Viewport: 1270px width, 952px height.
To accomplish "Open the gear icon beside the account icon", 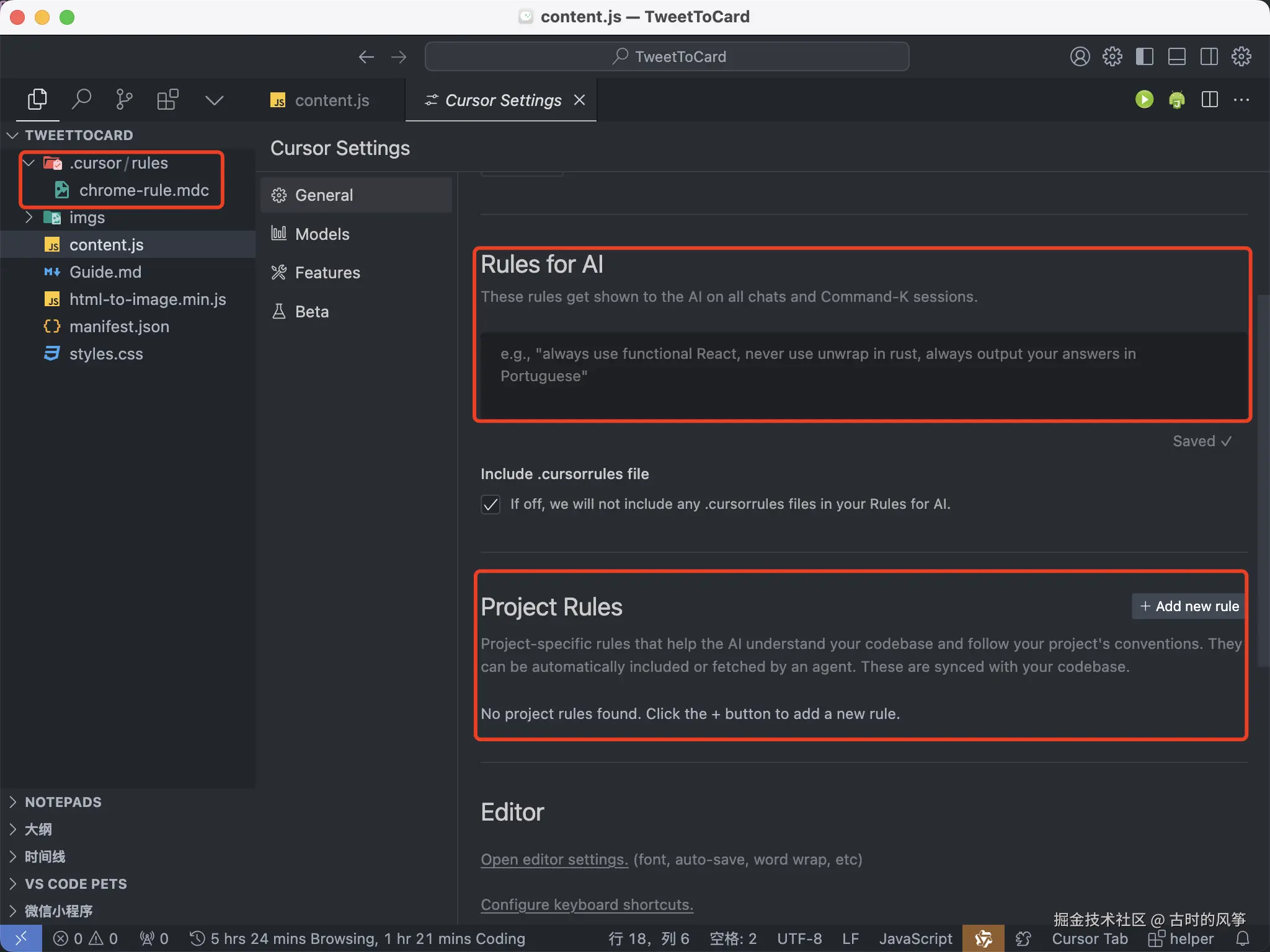I will (1112, 56).
